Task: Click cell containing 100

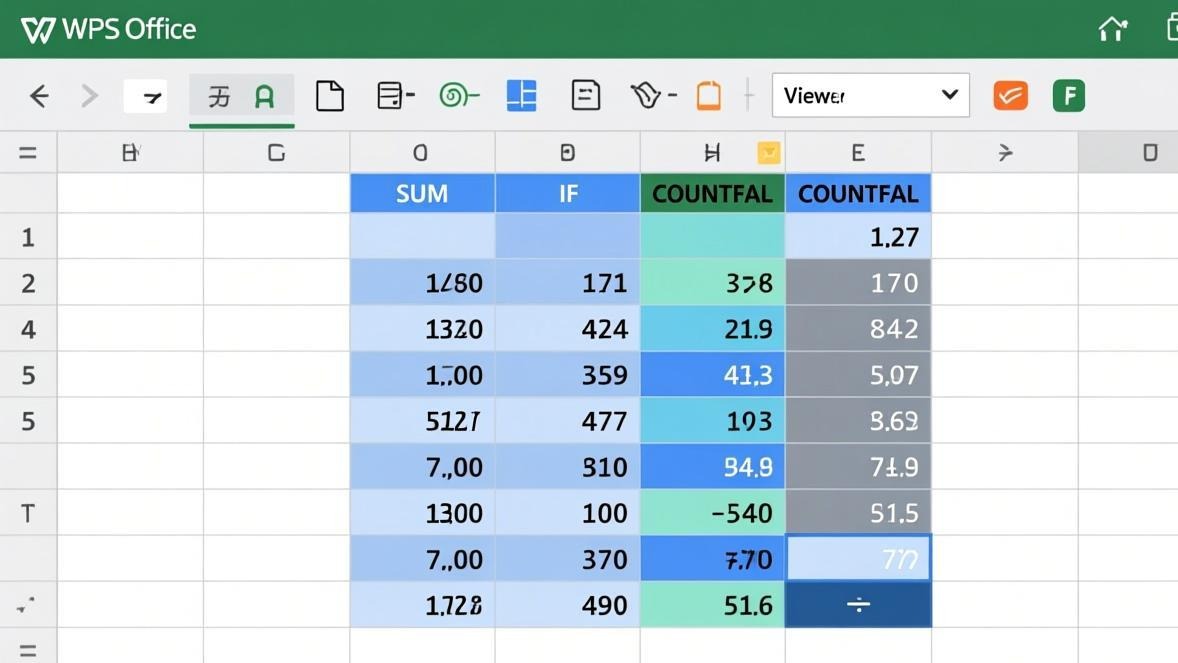Action: (568, 513)
